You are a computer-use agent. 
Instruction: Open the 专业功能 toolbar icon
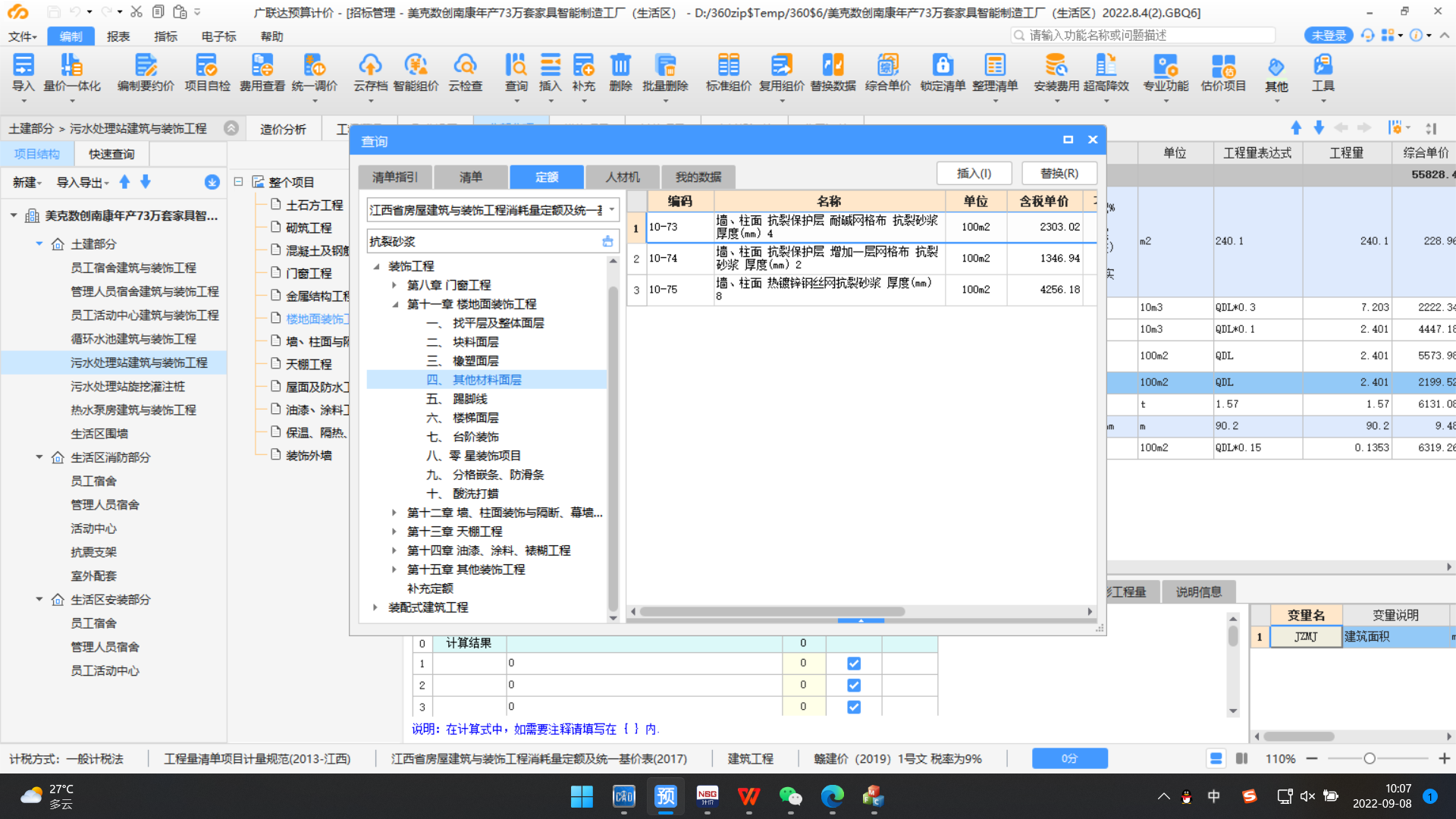coord(1166,74)
